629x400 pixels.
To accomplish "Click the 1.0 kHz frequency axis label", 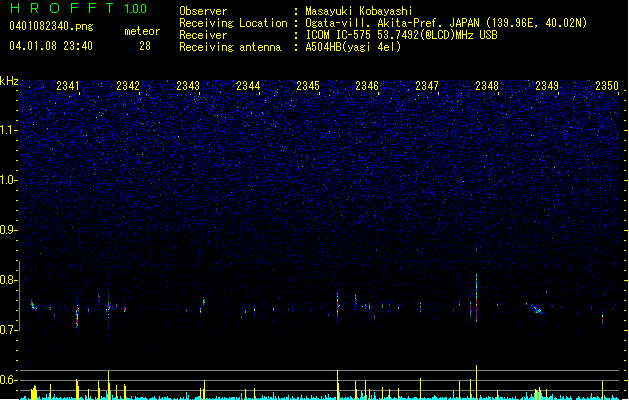I will click(x=8, y=180).
